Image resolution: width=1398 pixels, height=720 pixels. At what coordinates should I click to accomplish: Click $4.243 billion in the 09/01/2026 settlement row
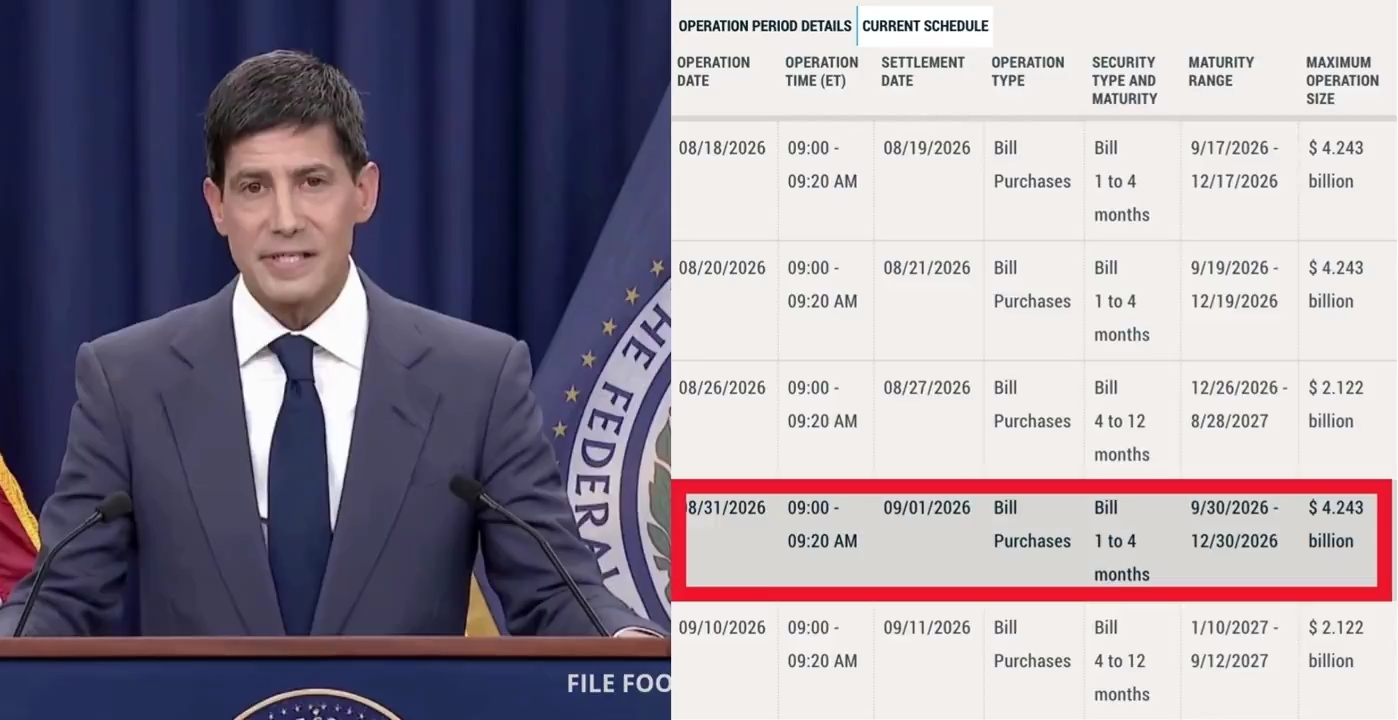1336,525
